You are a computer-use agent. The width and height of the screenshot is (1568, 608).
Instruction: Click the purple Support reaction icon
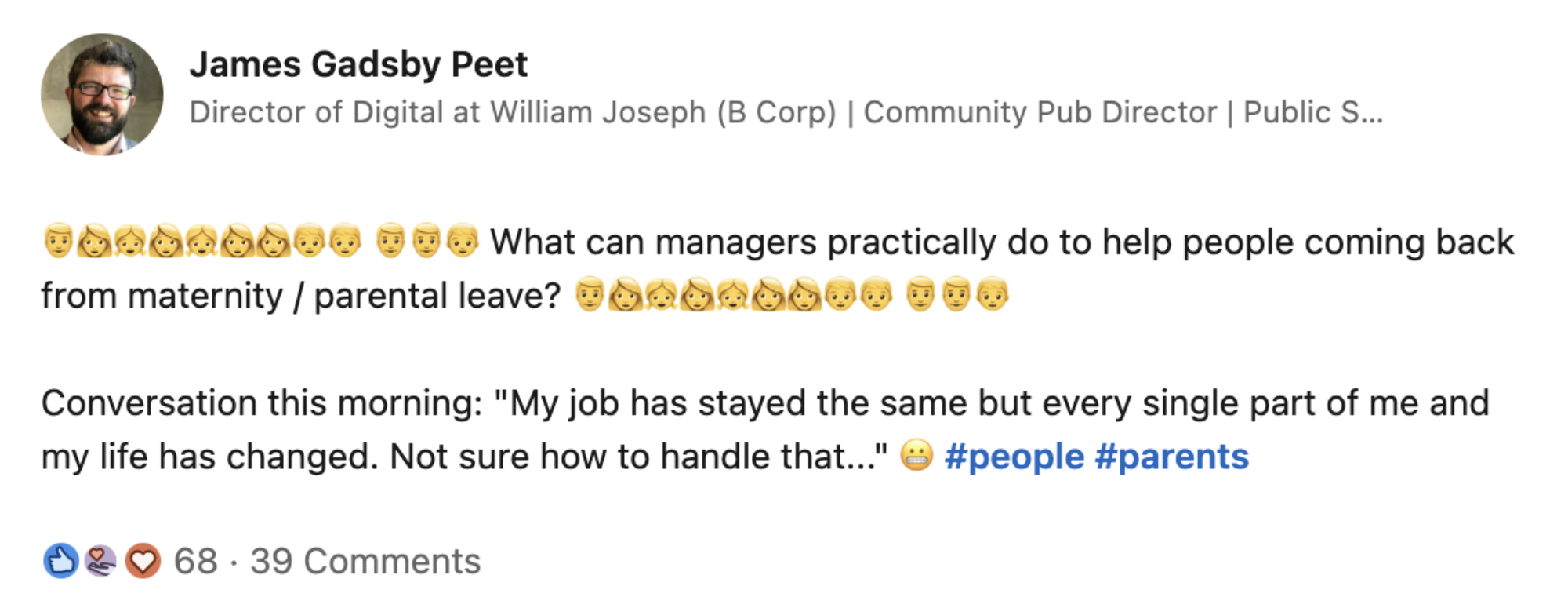click(x=100, y=561)
